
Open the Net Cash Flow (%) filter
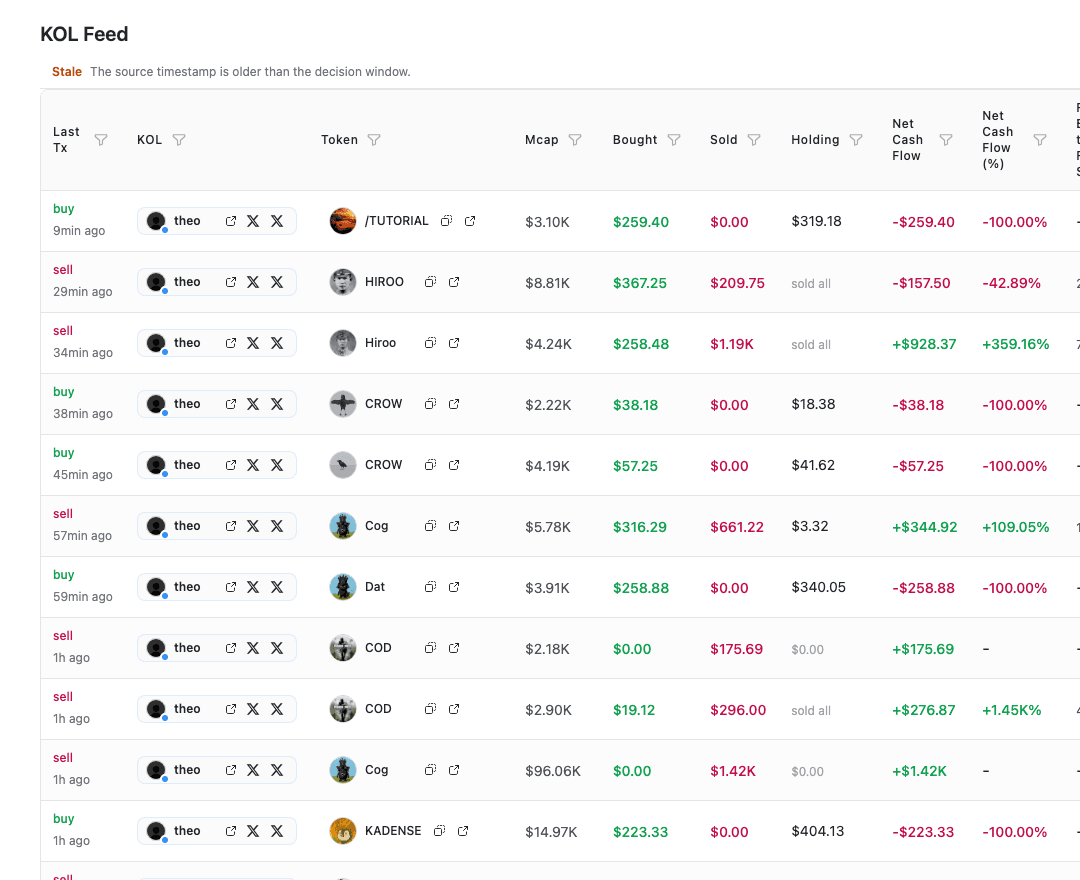1040,140
